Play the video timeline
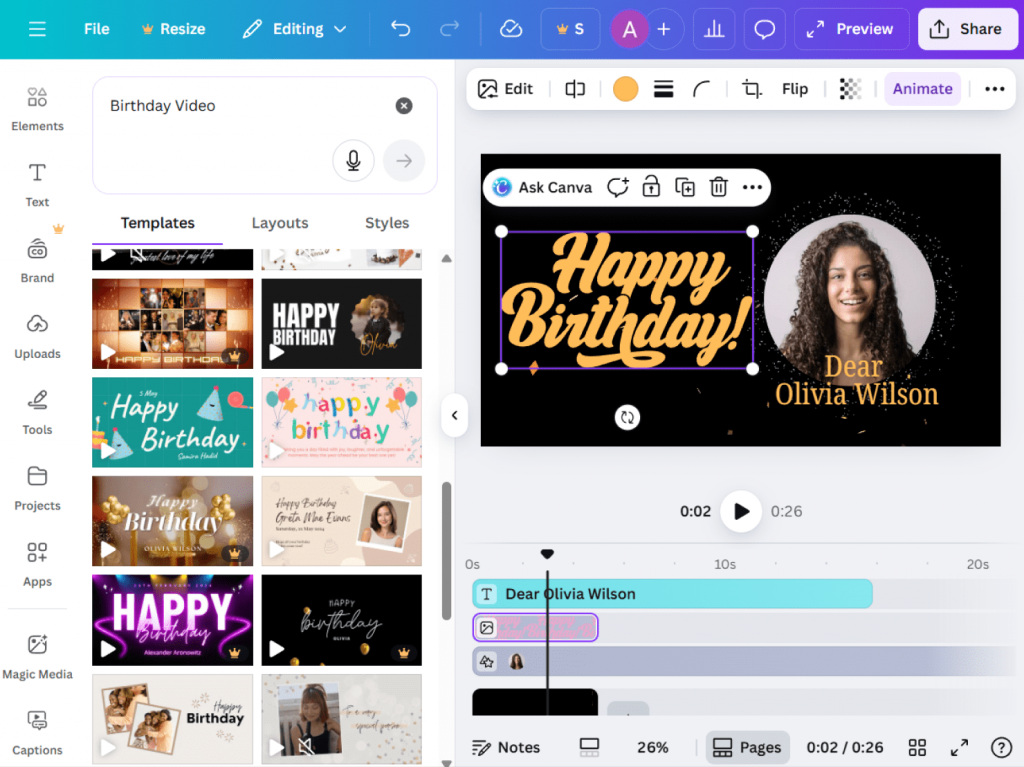 pos(741,511)
